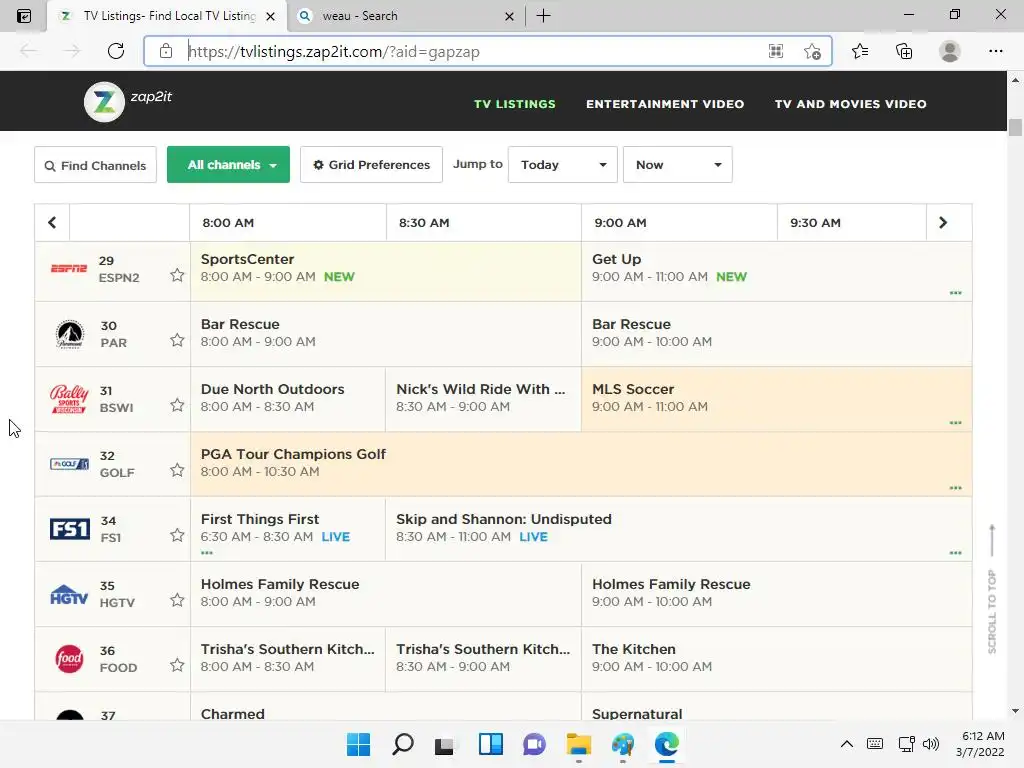Favorite the PAR channel star
The width and height of the screenshot is (1024, 768).
point(177,340)
